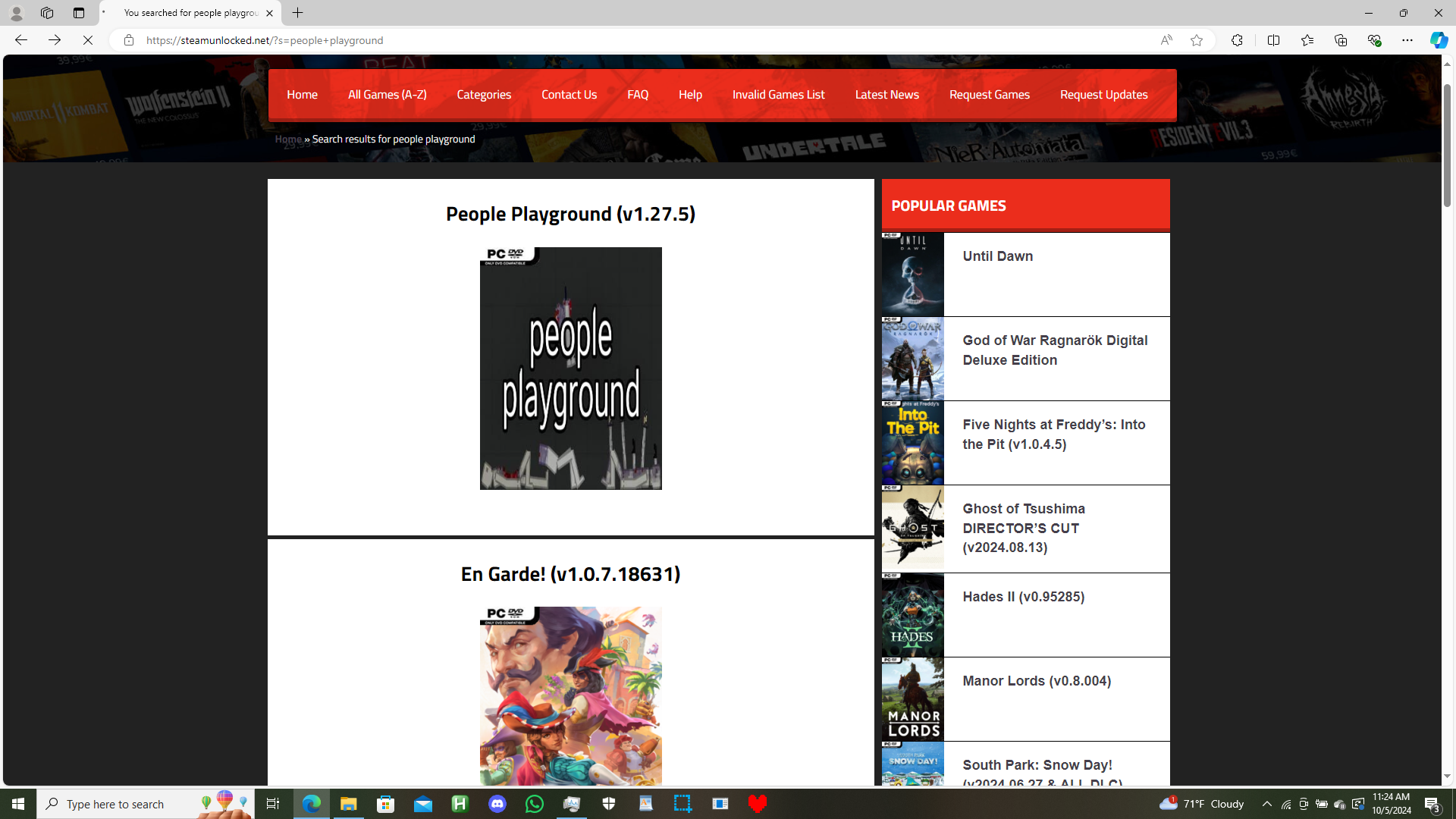
Task: Open the Extensions puzzle icon
Action: click(x=1237, y=40)
